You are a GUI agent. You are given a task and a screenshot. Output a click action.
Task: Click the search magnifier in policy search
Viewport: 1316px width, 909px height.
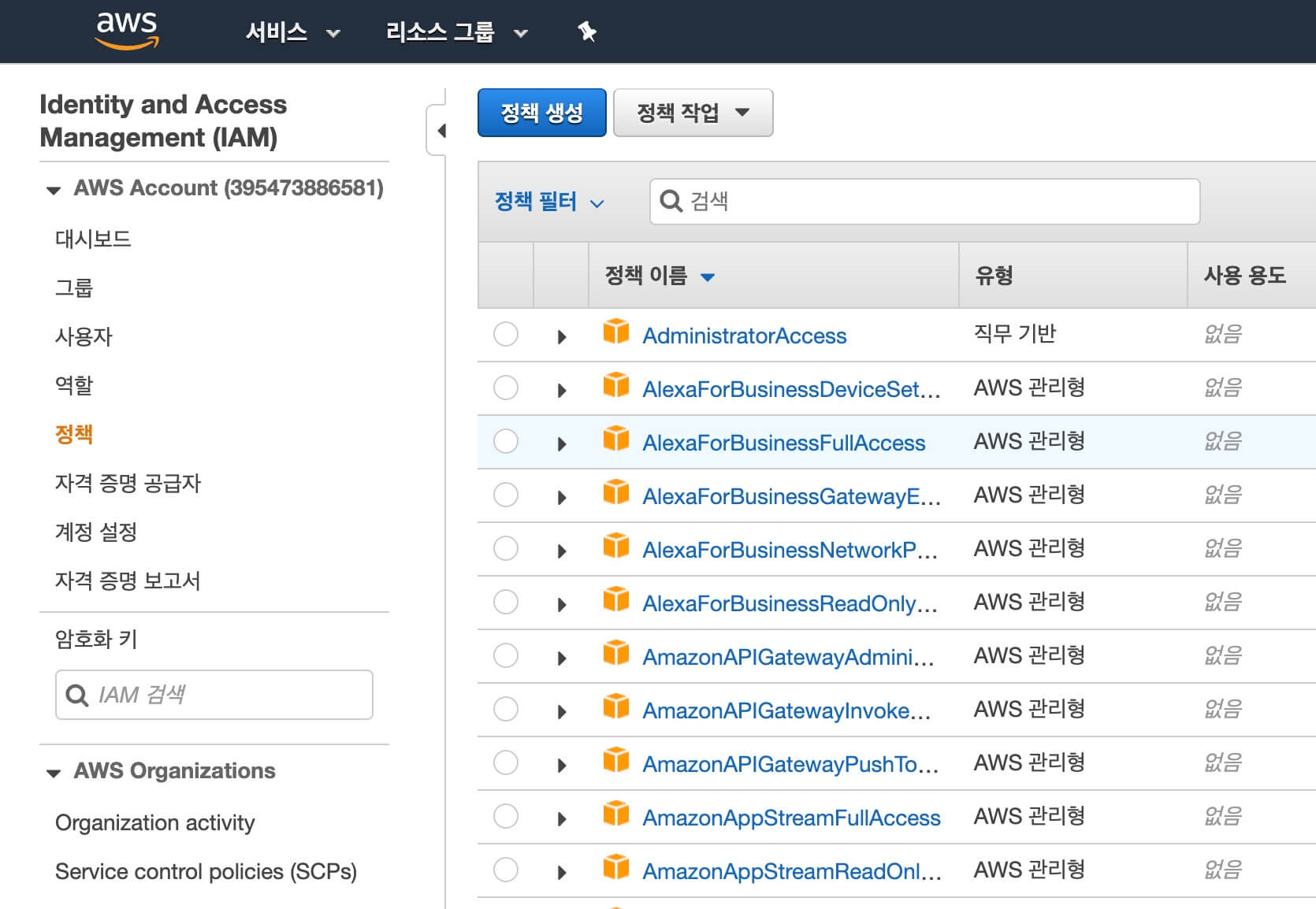click(x=671, y=201)
